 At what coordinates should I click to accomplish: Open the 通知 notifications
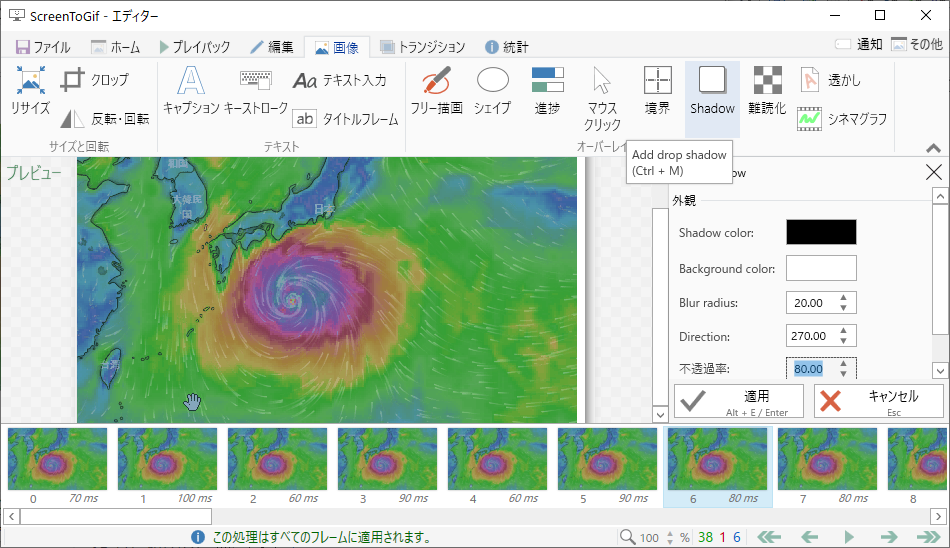[859, 44]
